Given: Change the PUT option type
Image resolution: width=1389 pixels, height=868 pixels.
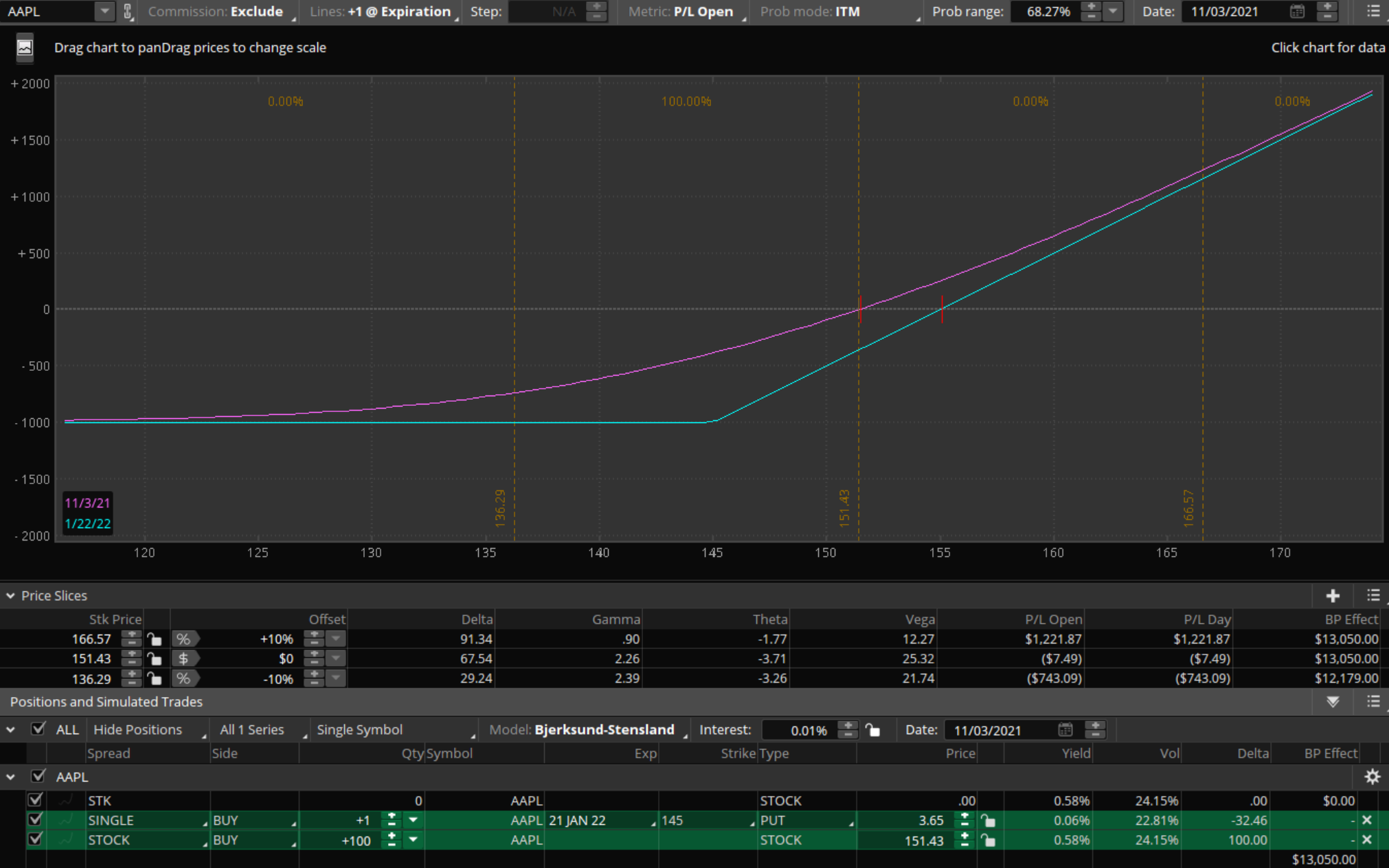Looking at the screenshot, I should click(807, 821).
